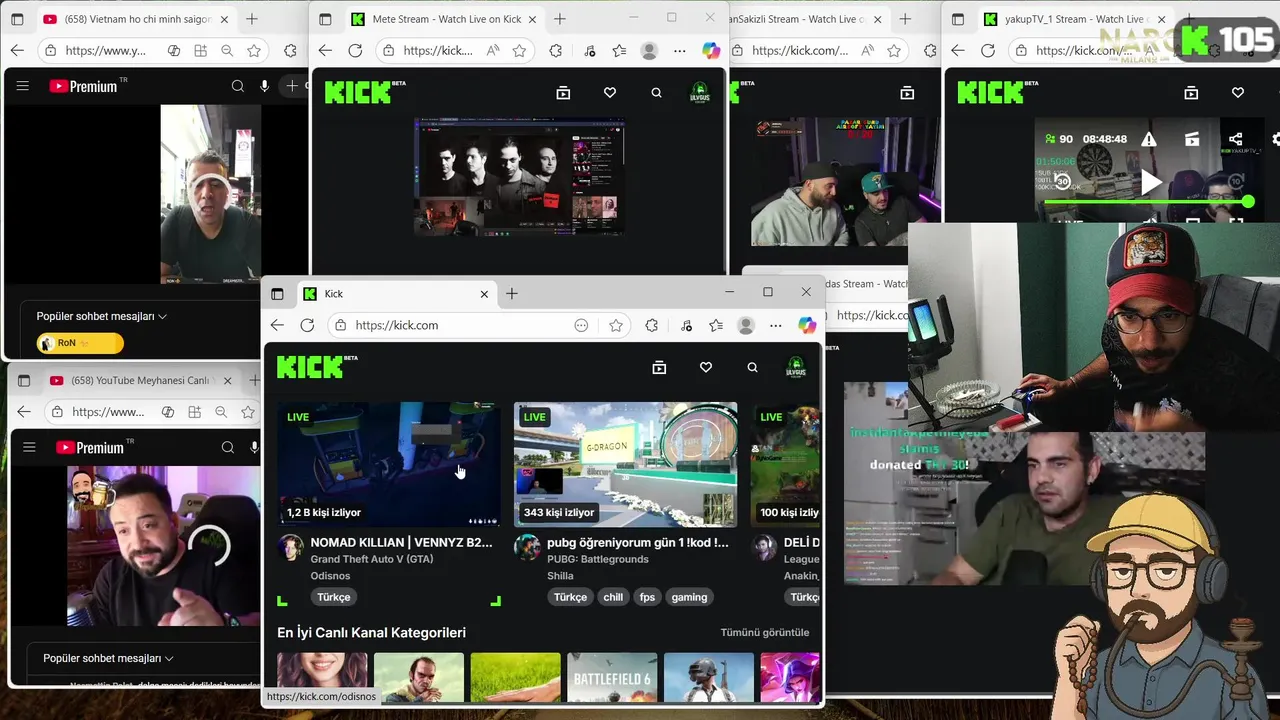Open YouTube Meyhanesi hamburger menu

29,448
